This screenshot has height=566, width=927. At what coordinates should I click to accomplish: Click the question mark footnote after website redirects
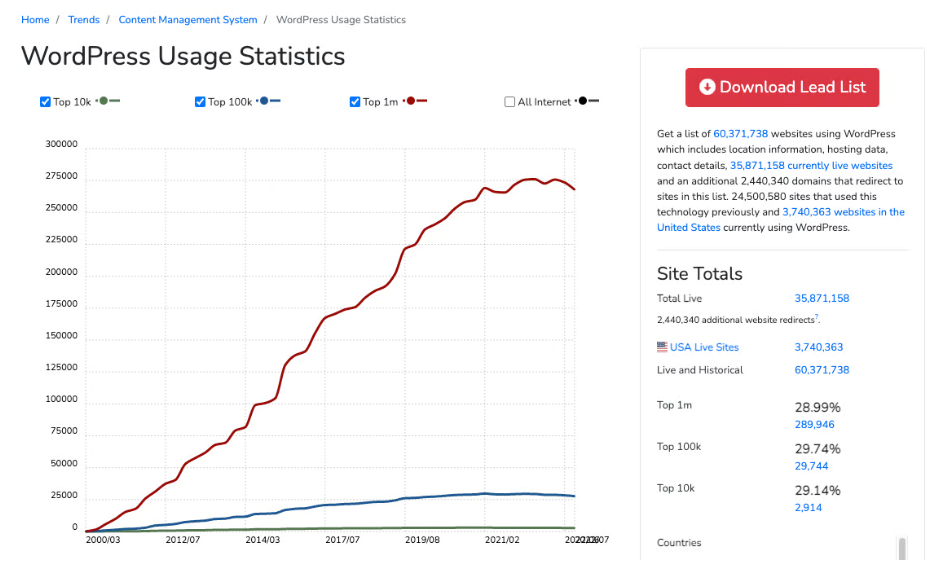(816, 317)
